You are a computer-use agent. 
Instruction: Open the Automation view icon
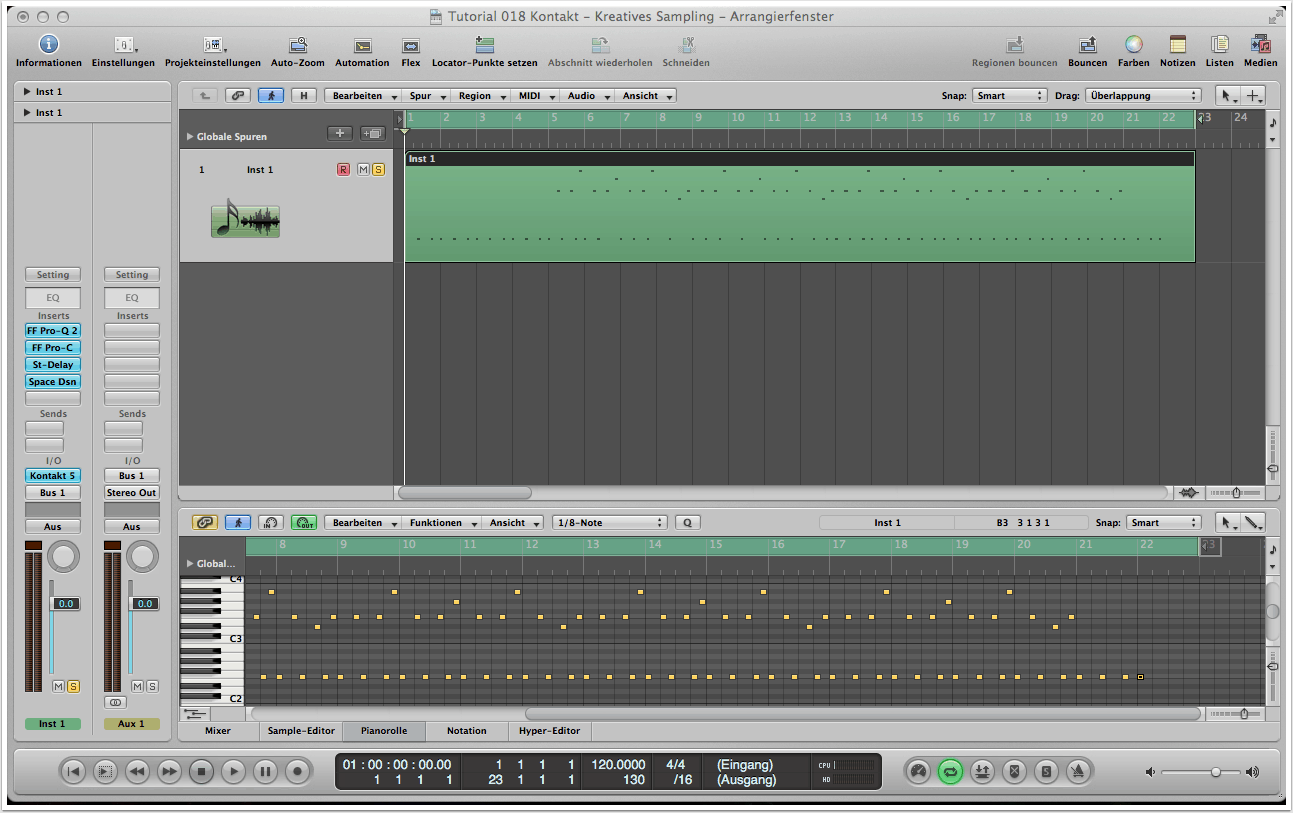click(362, 46)
